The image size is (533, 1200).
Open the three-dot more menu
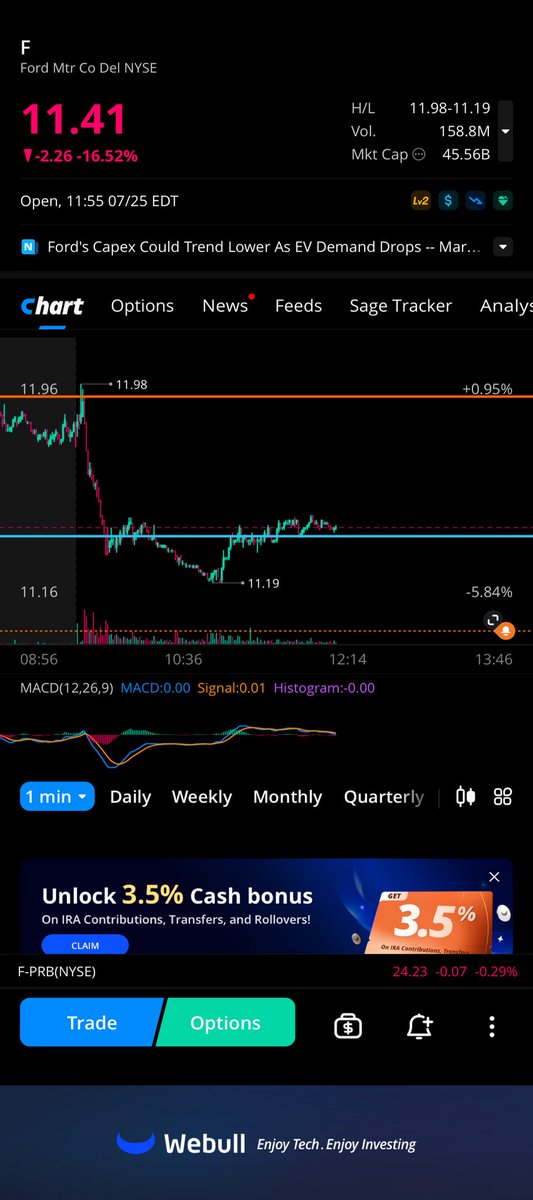point(491,1026)
